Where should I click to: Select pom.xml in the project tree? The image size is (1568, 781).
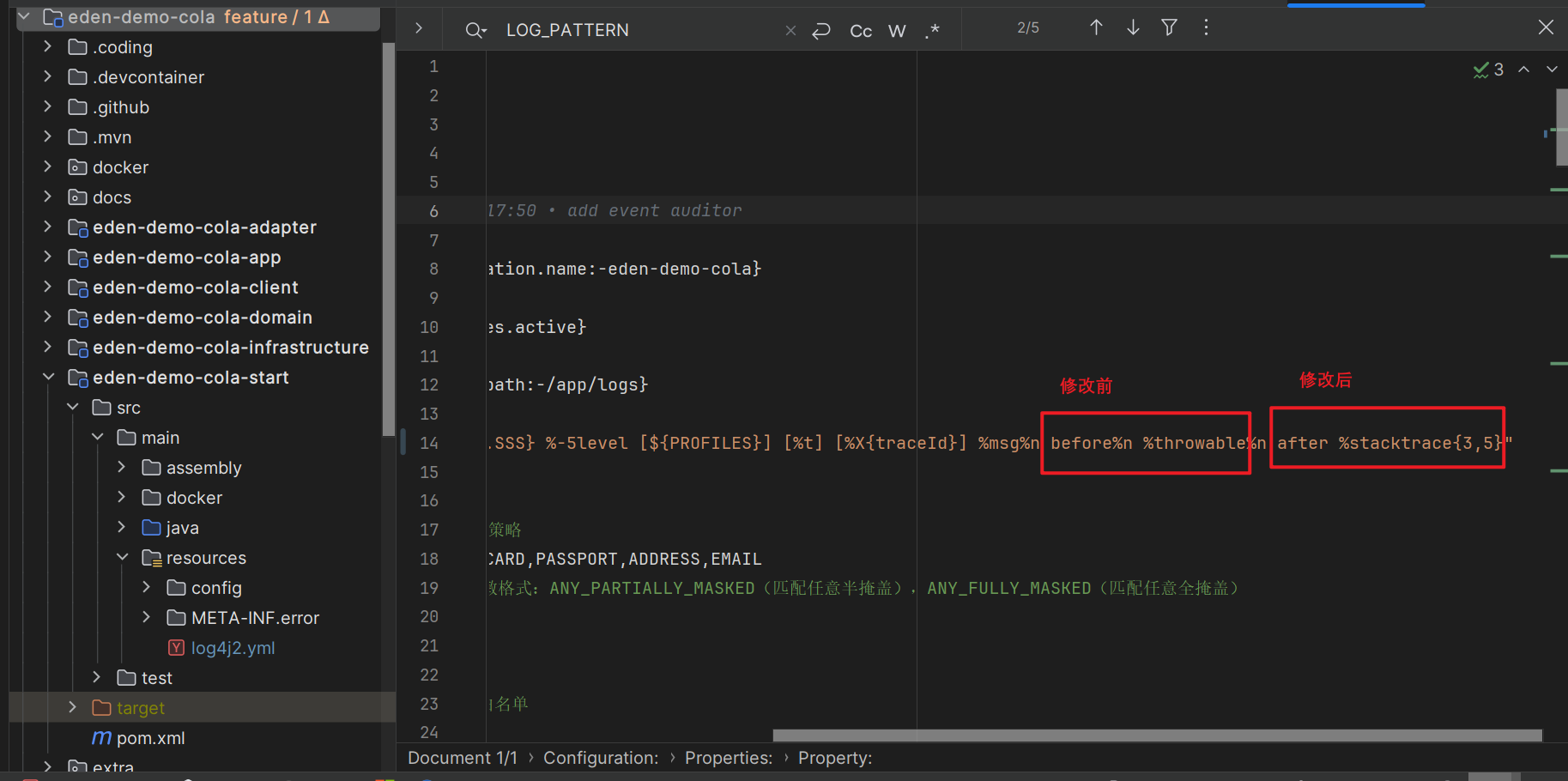(150, 738)
